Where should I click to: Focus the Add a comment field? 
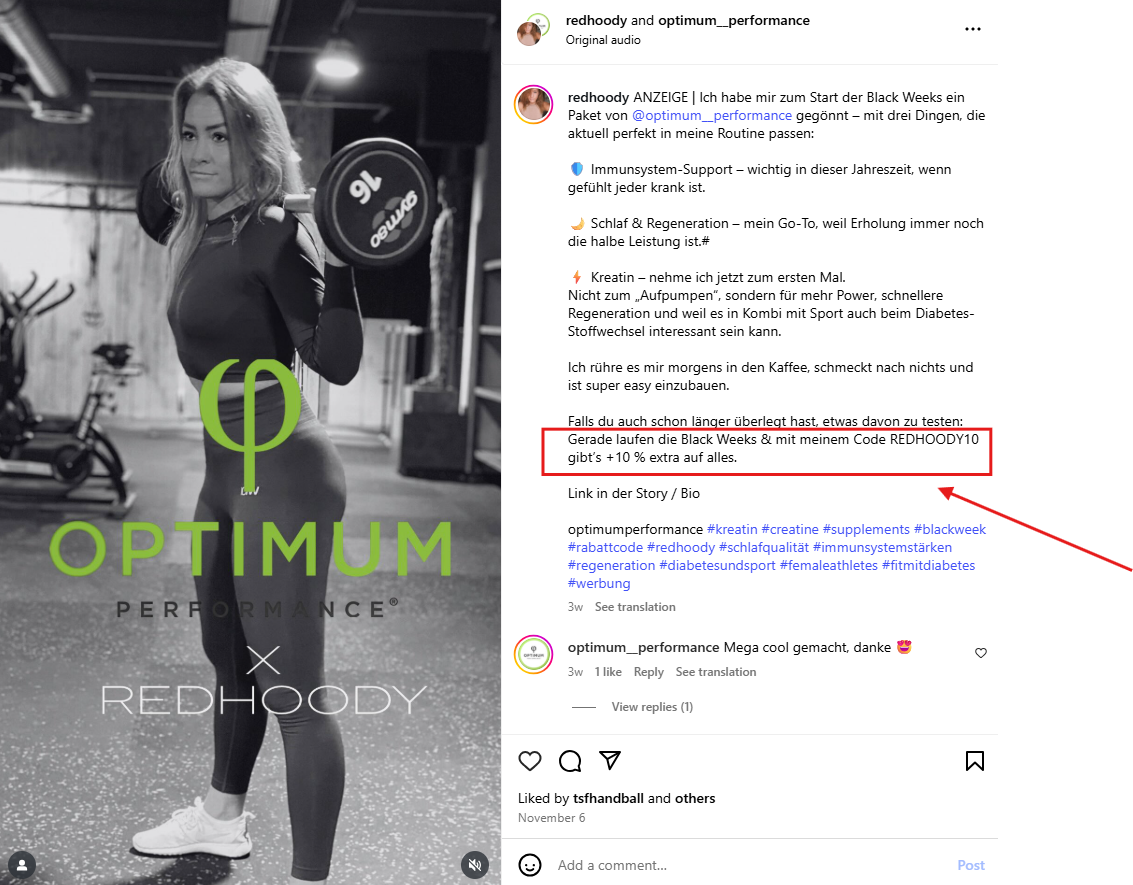pos(751,865)
